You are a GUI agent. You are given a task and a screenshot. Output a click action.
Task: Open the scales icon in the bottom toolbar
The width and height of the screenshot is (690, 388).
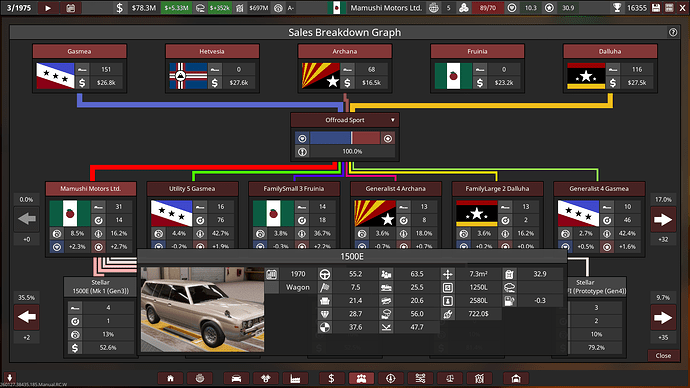(x=450, y=378)
